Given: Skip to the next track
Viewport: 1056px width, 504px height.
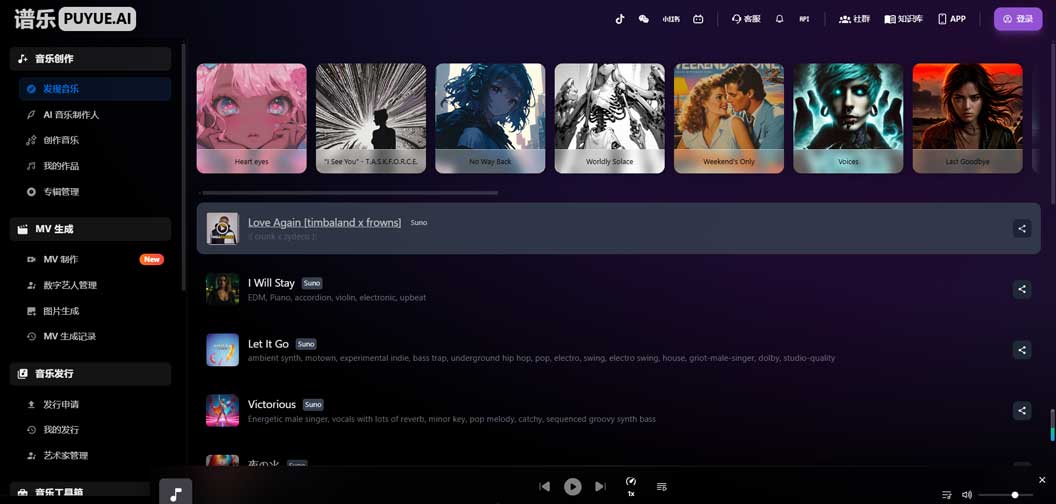Looking at the screenshot, I should [600, 486].
